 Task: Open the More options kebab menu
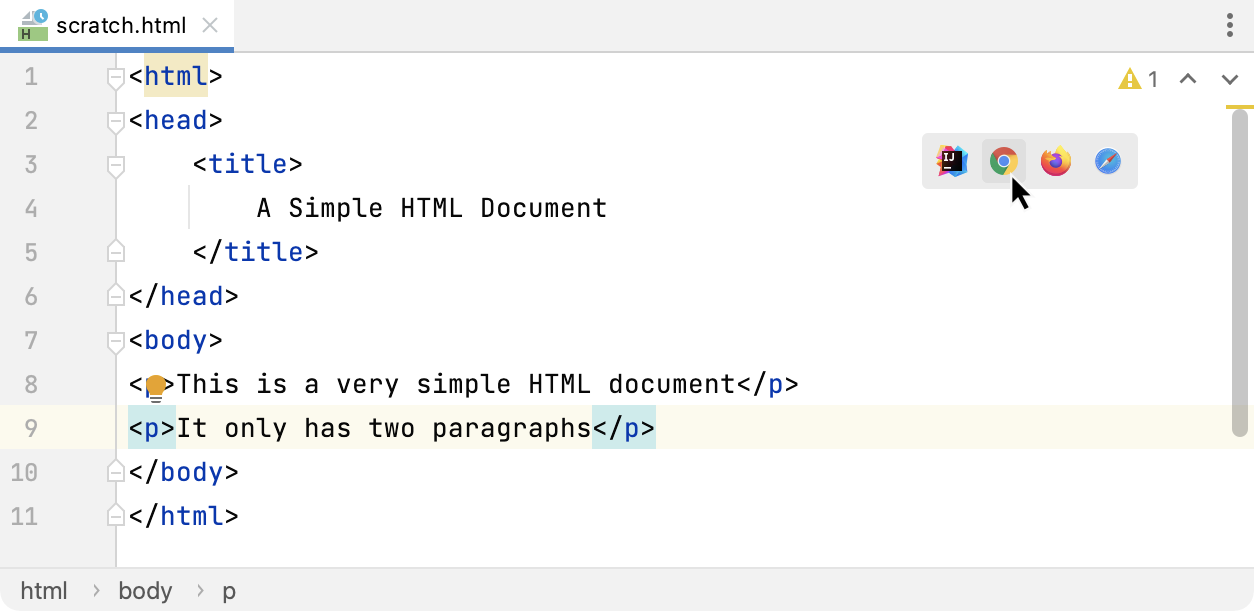click(x=1229, y=25)
